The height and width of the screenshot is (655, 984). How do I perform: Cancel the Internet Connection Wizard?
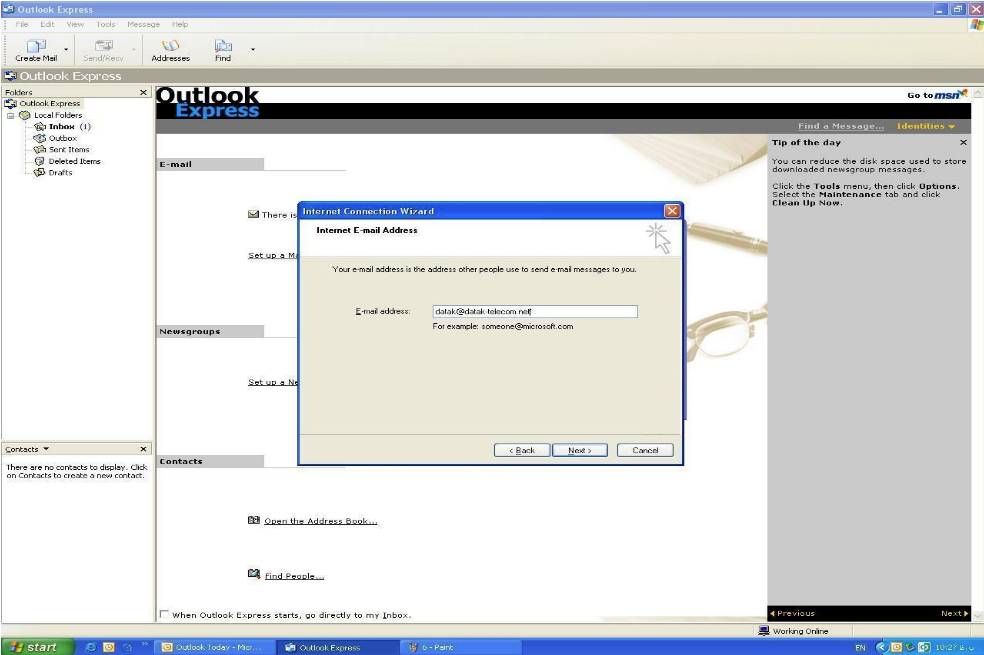pos(645,450)
